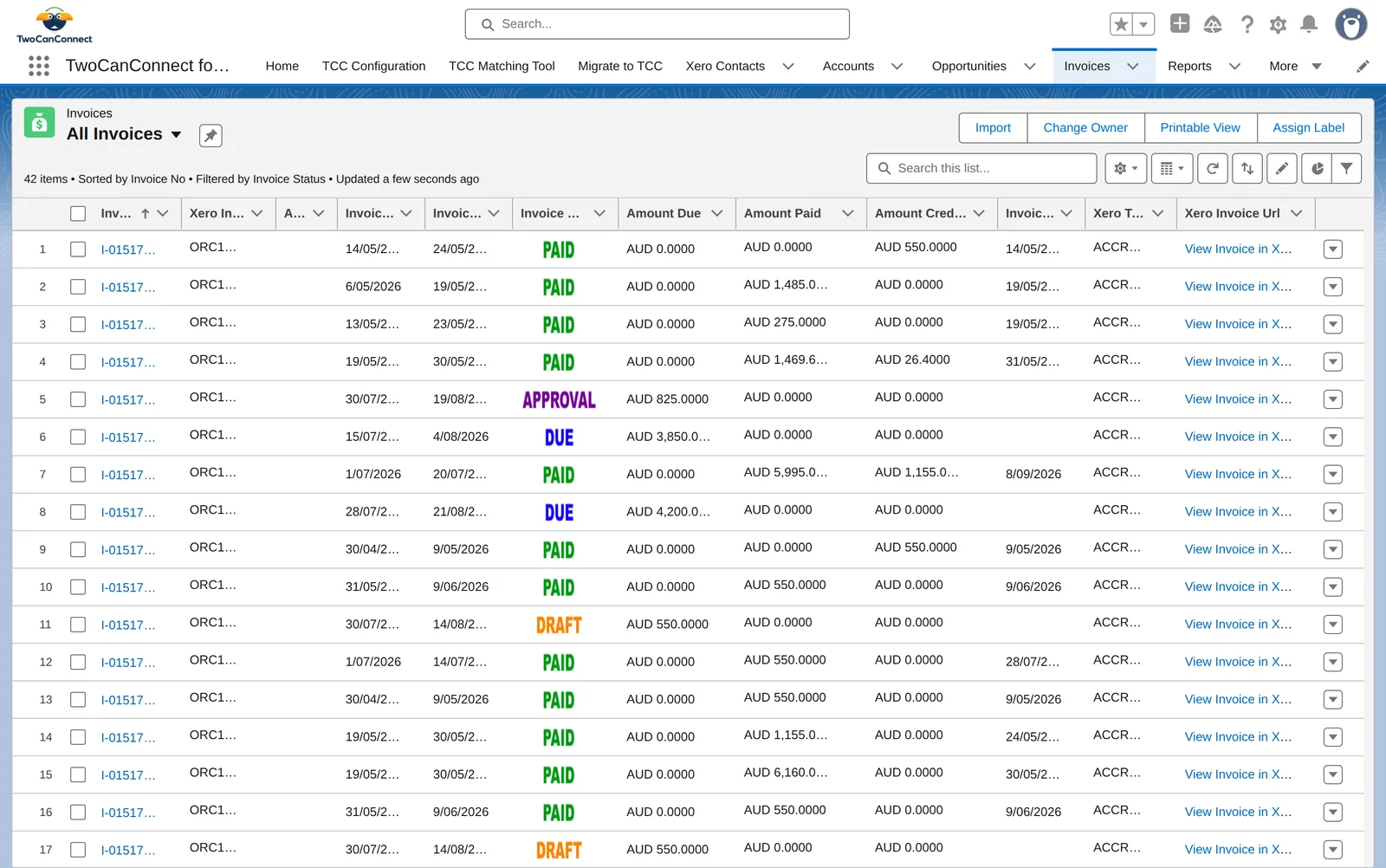Click the global Search field
The height and width of the screenshot is (868, 1386).
pyautogui.click(x=657, y=24)
